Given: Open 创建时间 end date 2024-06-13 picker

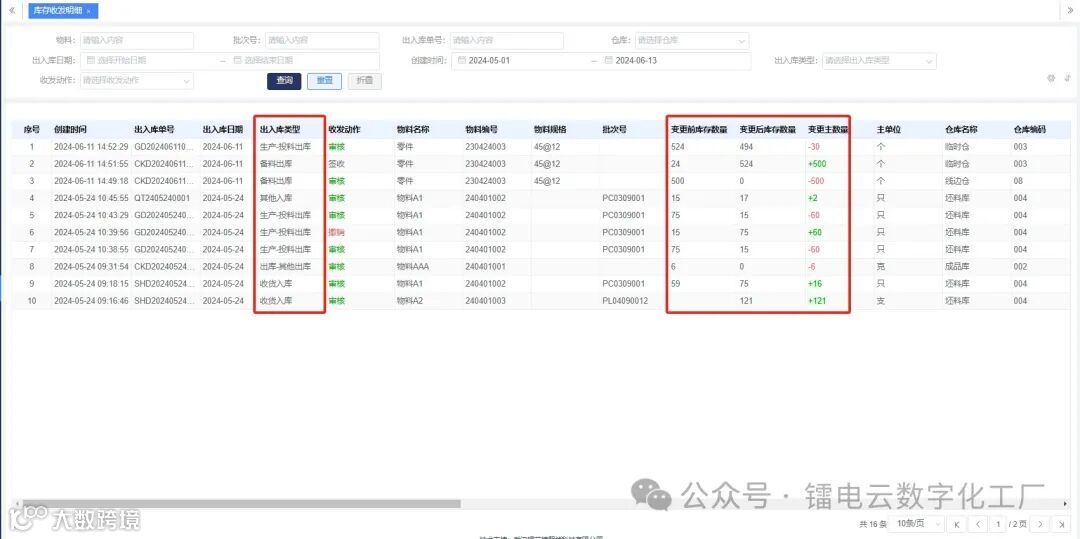Looking at the screenshot, I should tap(675, 61).
